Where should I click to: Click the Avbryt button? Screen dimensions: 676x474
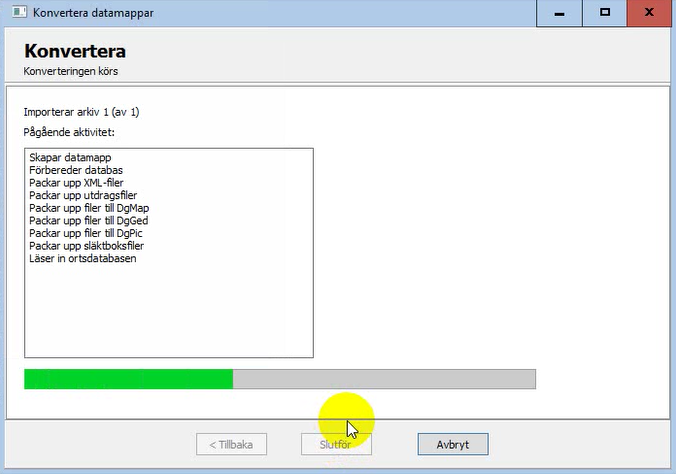(453, 444)
